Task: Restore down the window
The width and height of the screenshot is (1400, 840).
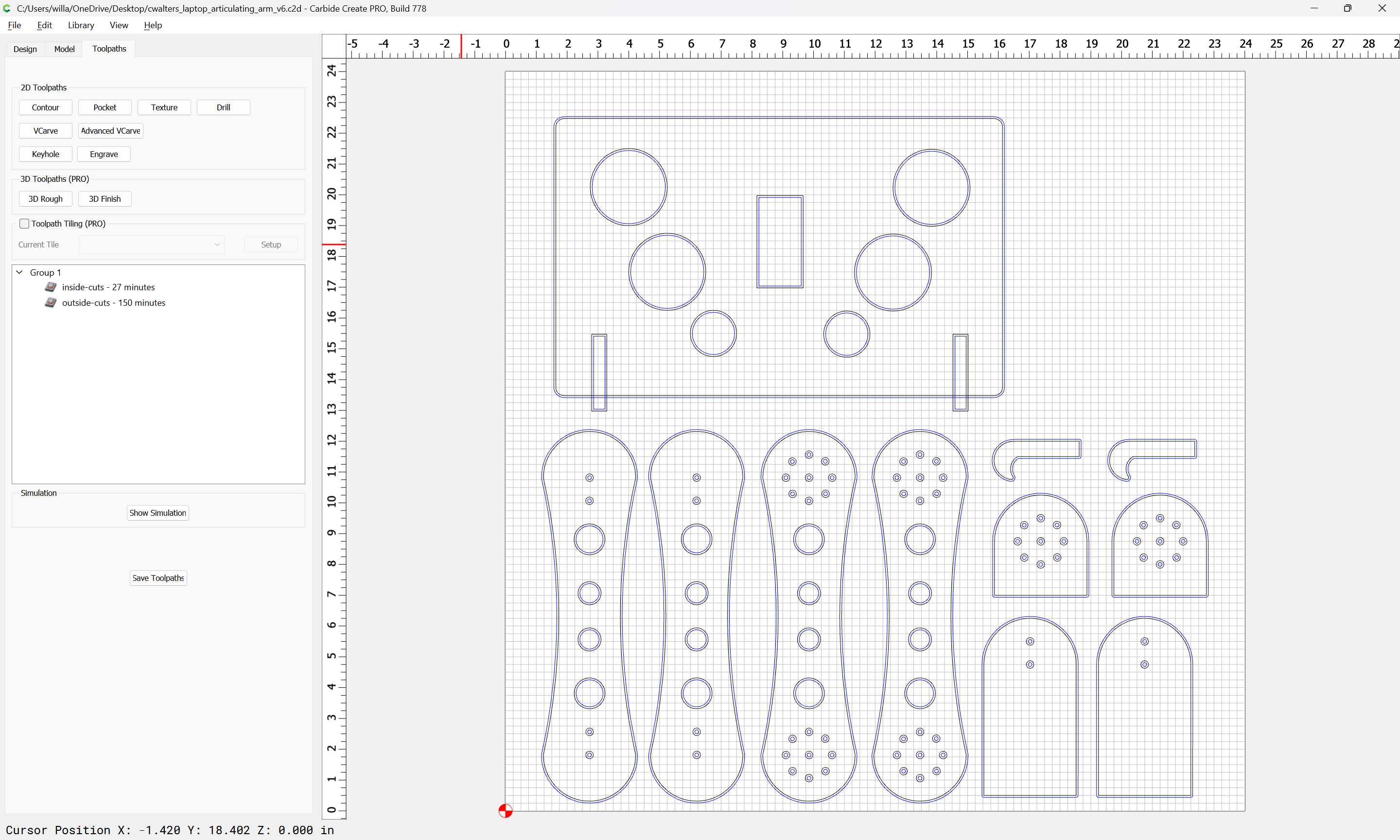Action: pyautogui.click(x=1347, y=8)
